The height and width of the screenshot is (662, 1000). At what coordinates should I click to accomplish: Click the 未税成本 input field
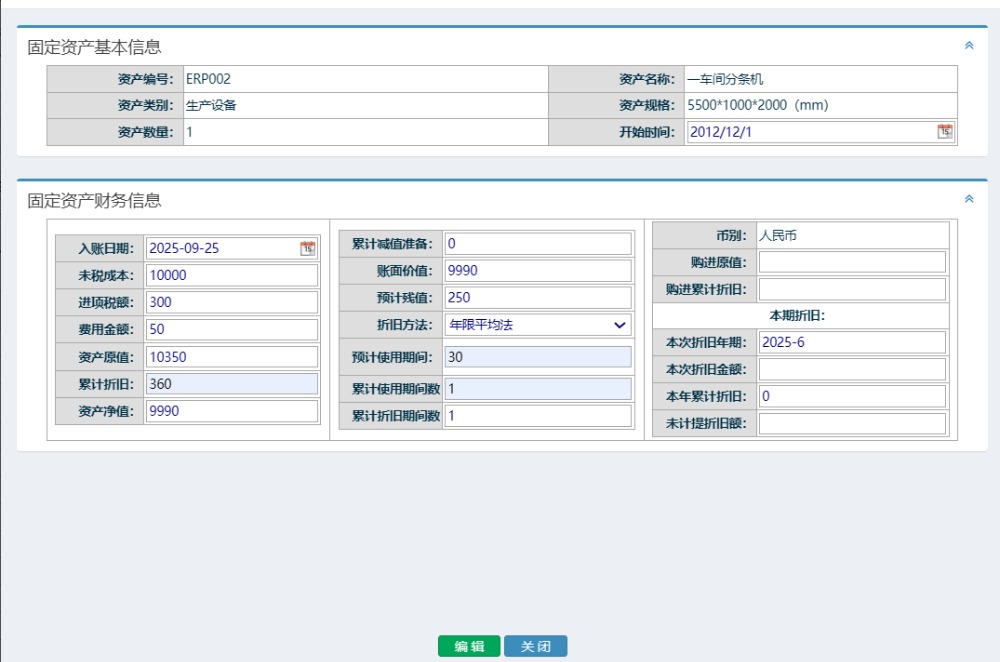231,276
